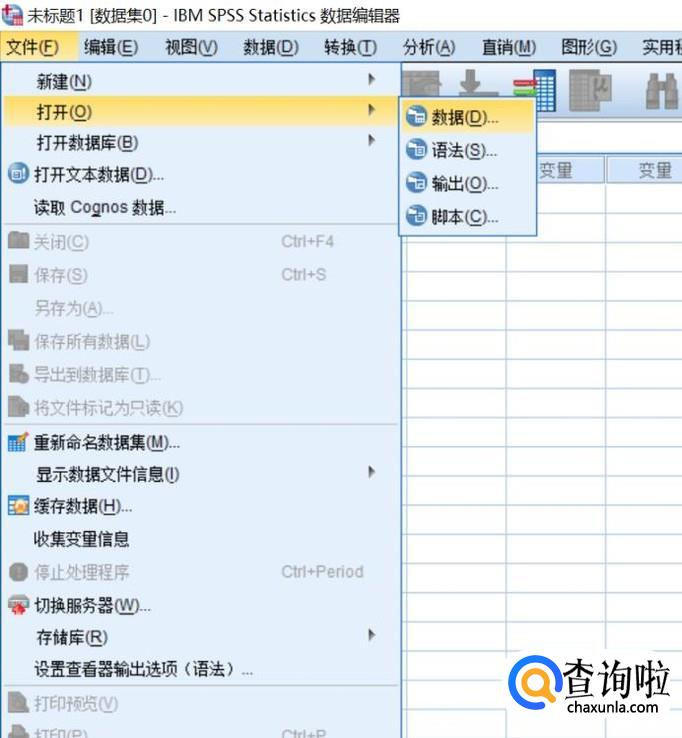Select 打开(O) menu entry
Screen dimensions: 682x738
coord(201,112)
